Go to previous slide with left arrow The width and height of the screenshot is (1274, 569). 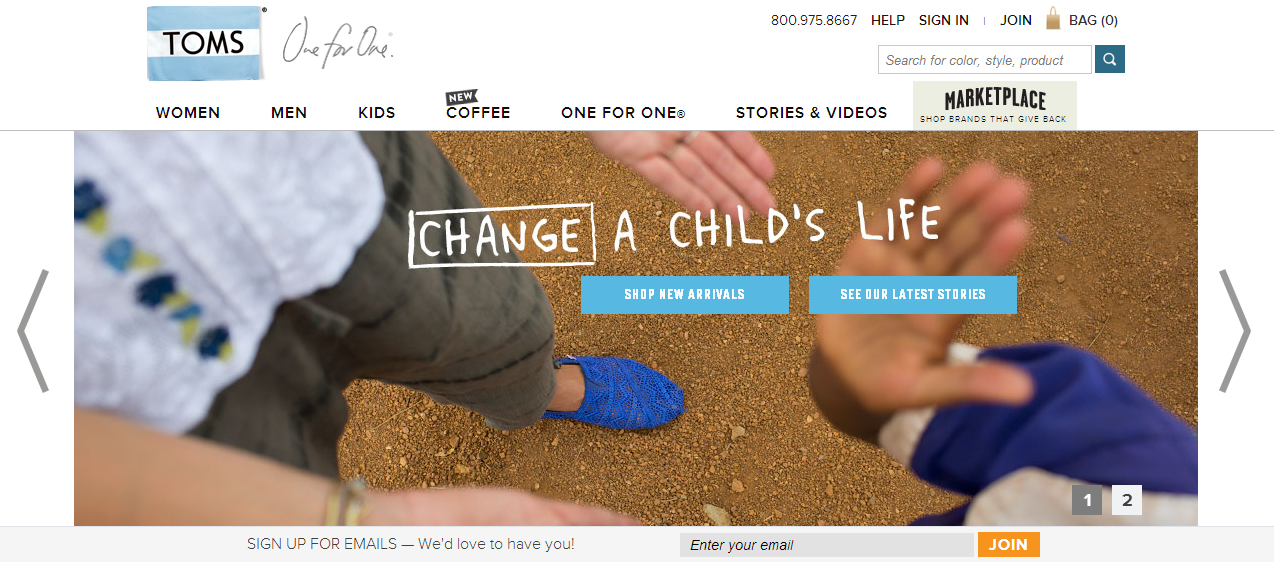[33, 330]
